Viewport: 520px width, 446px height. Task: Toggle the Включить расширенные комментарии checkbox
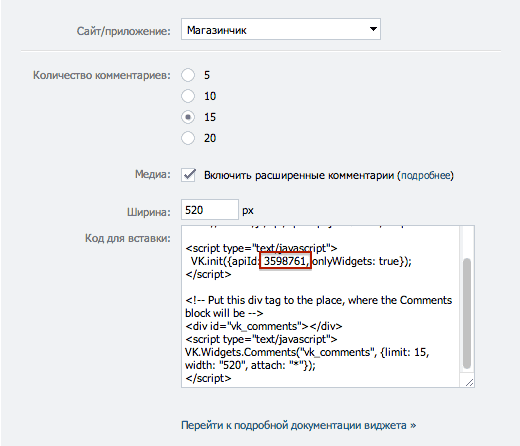pos(189,175)
